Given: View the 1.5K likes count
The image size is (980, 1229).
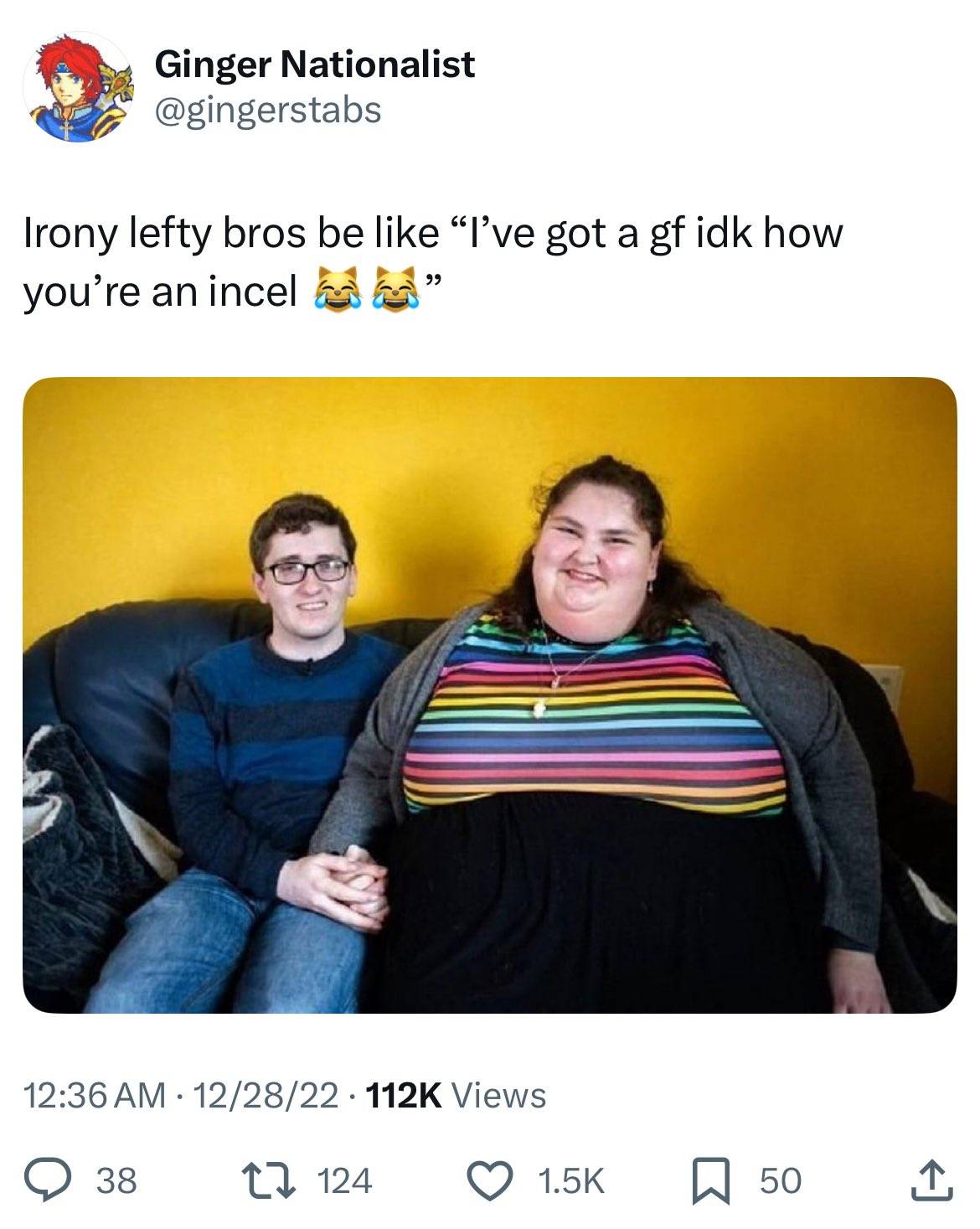Looking at the screenshot, I should [x=570, y=1181].
